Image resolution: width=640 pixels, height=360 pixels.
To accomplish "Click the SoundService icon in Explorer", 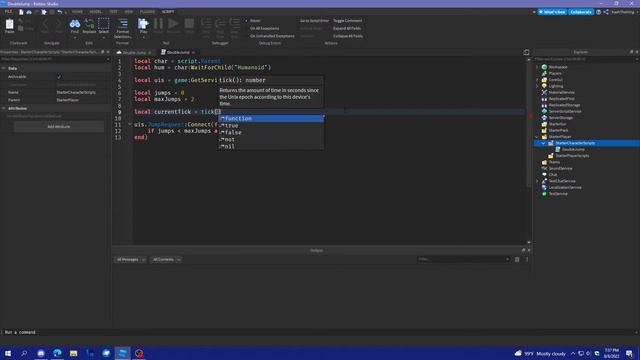I will pos(544,168).
